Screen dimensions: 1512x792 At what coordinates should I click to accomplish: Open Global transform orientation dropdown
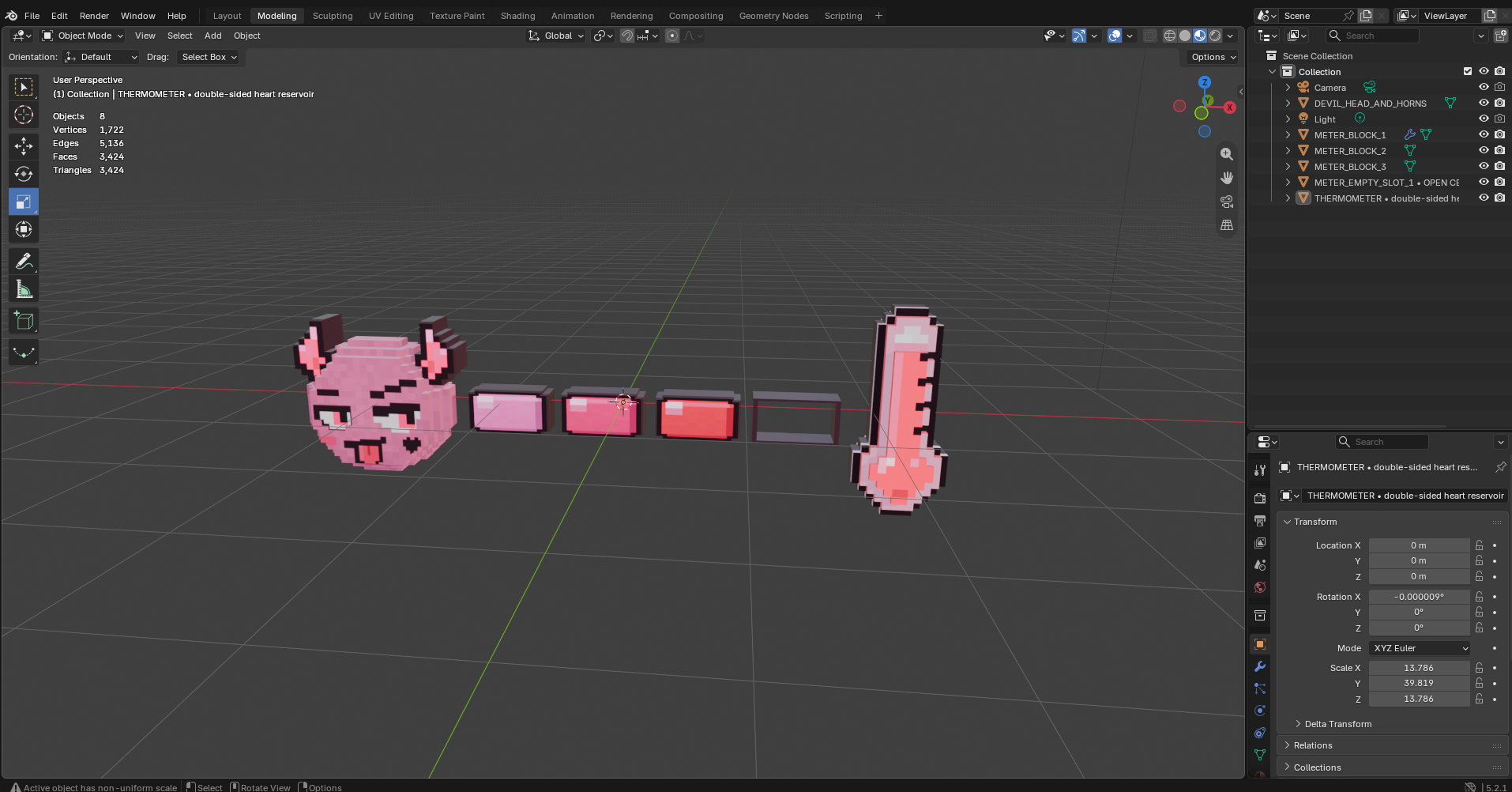(557, 36)
